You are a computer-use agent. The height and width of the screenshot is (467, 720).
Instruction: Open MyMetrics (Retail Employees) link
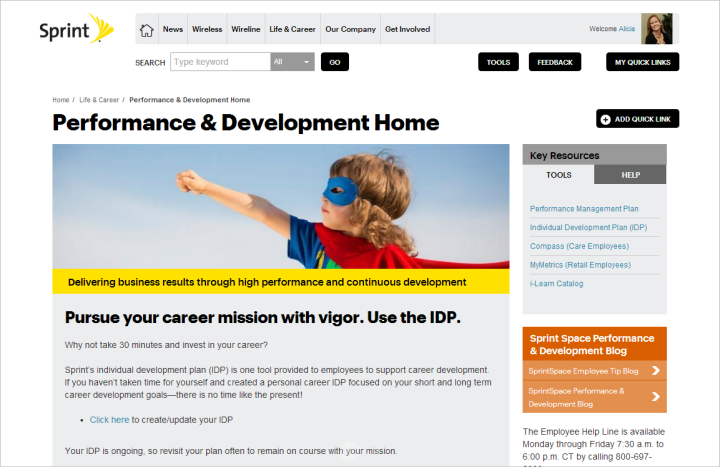coord(580,265)
